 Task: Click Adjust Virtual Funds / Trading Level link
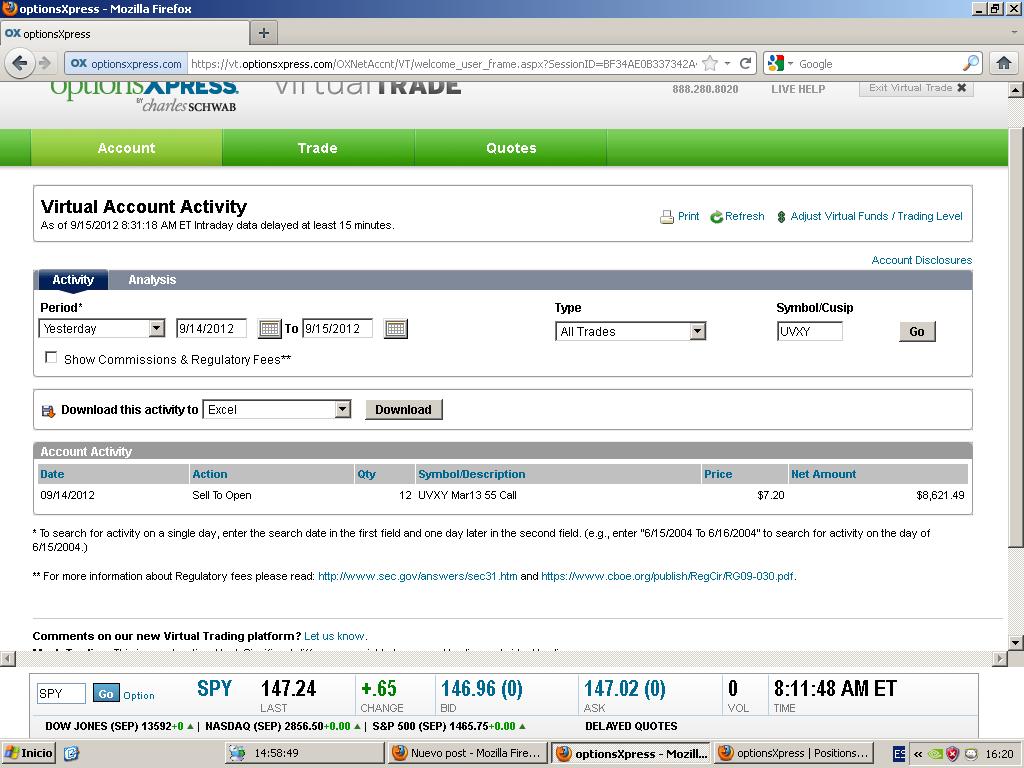point(876,216)
